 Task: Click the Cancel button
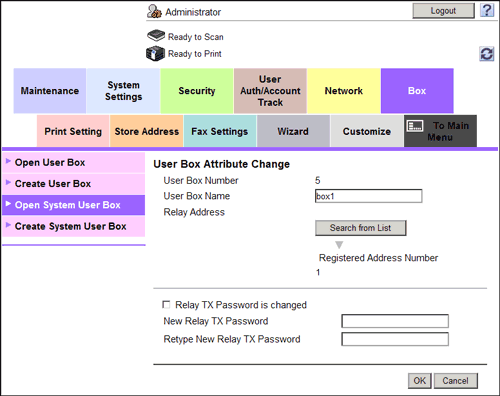(455, 381)
